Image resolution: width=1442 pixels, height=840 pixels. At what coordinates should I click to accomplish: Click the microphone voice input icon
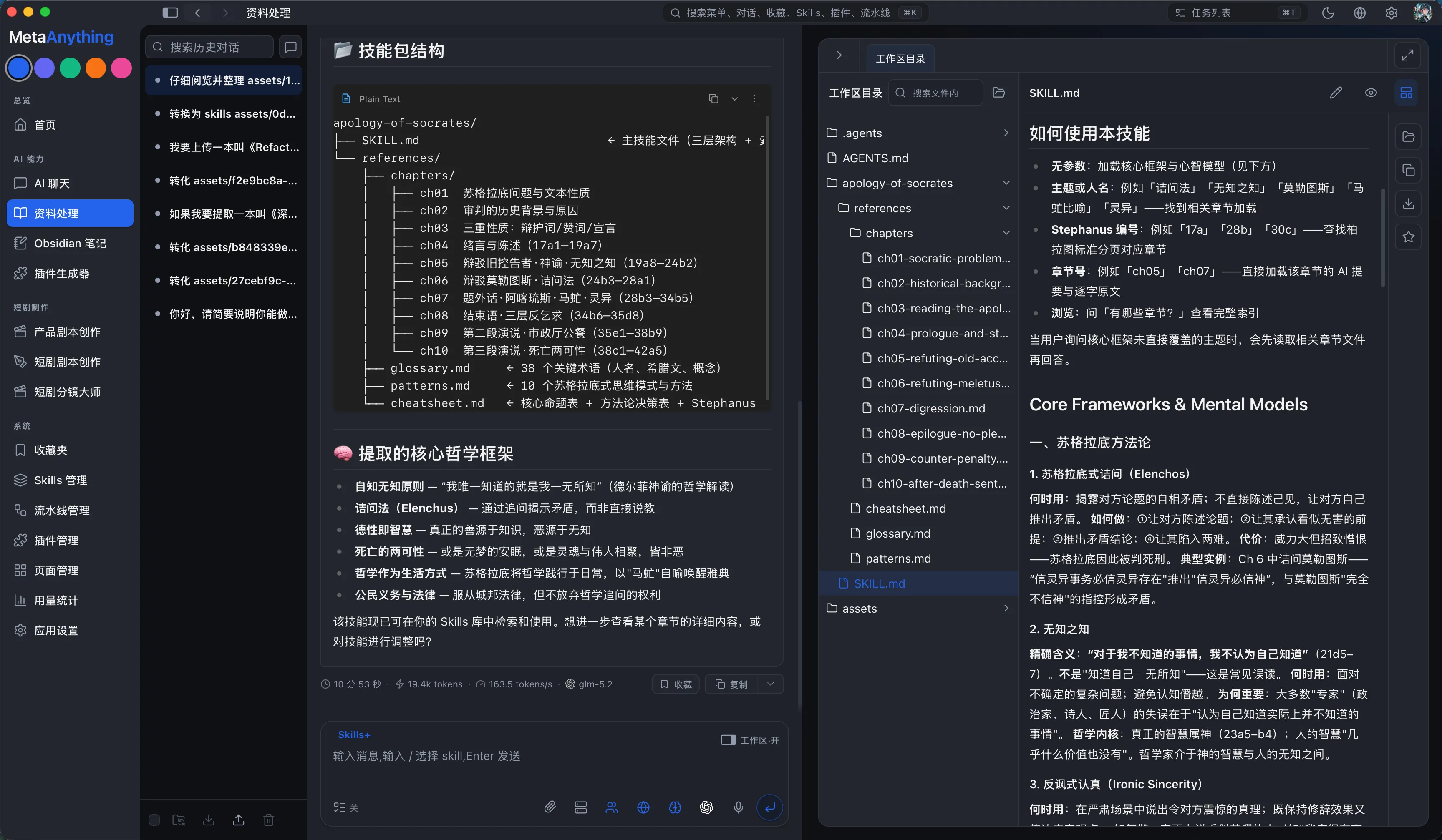click(738, 807)
